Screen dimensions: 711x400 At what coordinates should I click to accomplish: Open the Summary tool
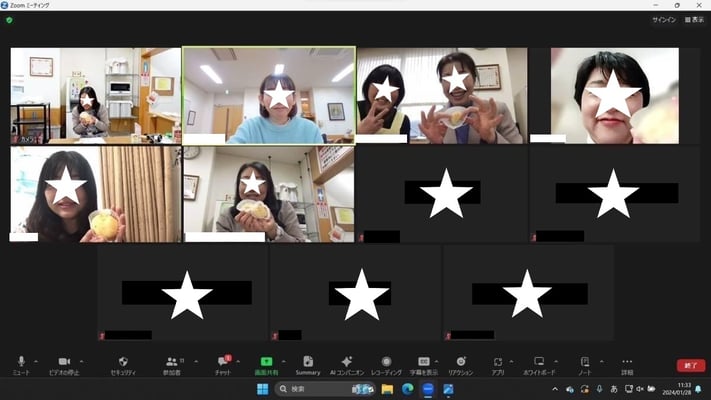click(307, 362)
